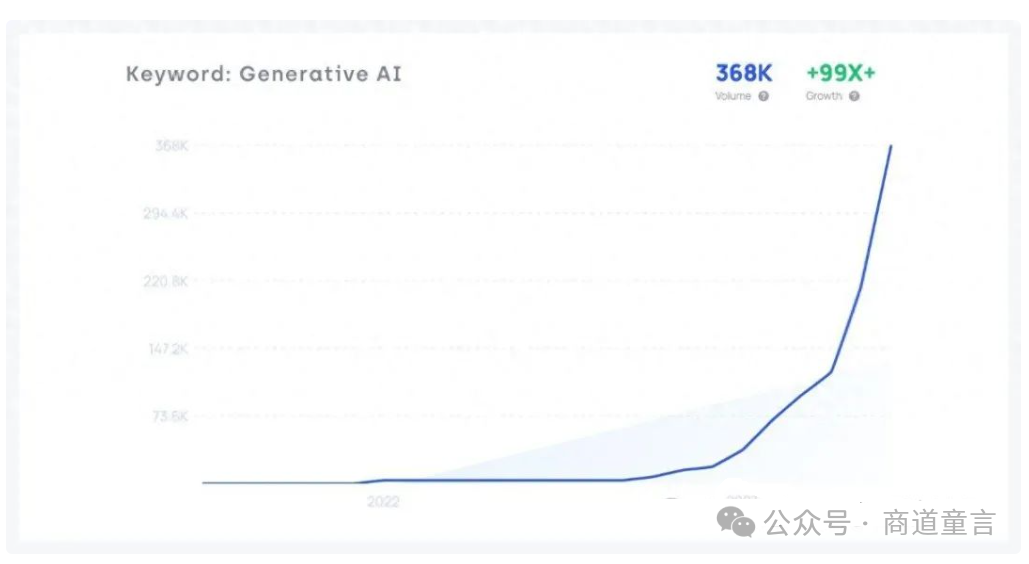Click the 294.4K y-axis label
This screenshot has height=564, width=1029.
[x=166, y=214]
